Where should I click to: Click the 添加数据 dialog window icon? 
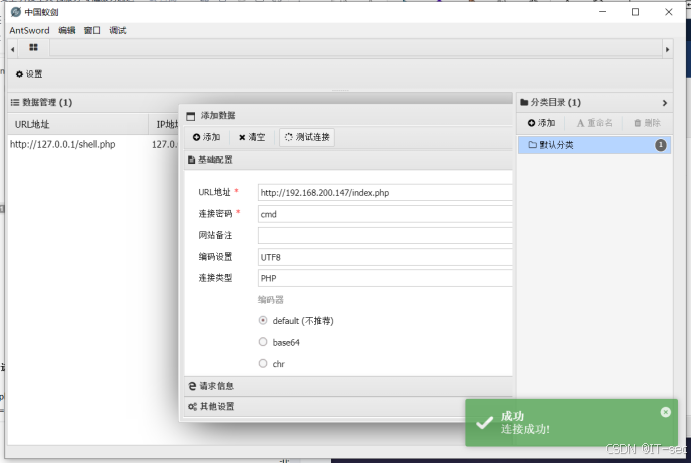point(191,116)
